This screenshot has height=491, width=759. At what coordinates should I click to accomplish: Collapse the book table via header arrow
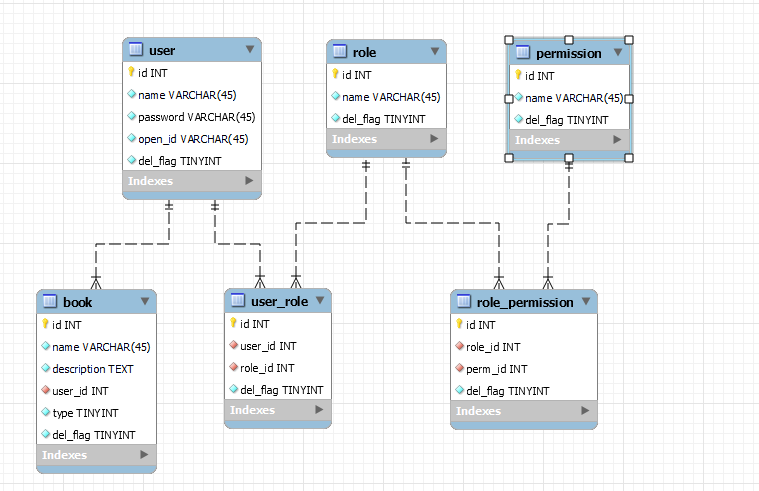(145, 301)
